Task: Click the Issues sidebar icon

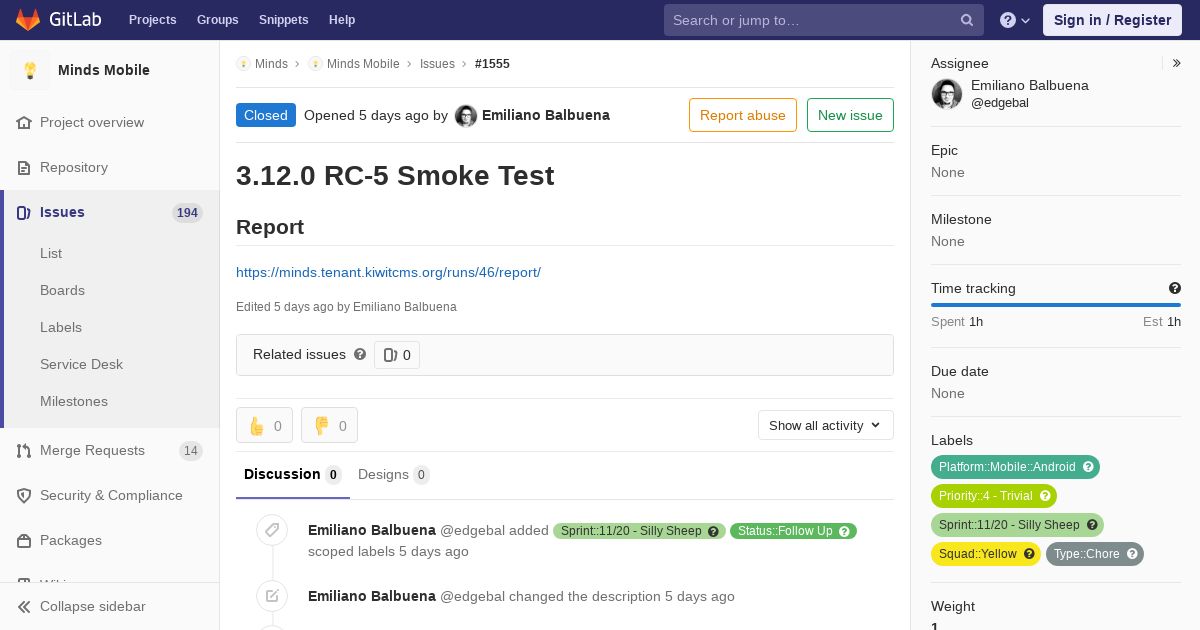Action: point(24,212)
